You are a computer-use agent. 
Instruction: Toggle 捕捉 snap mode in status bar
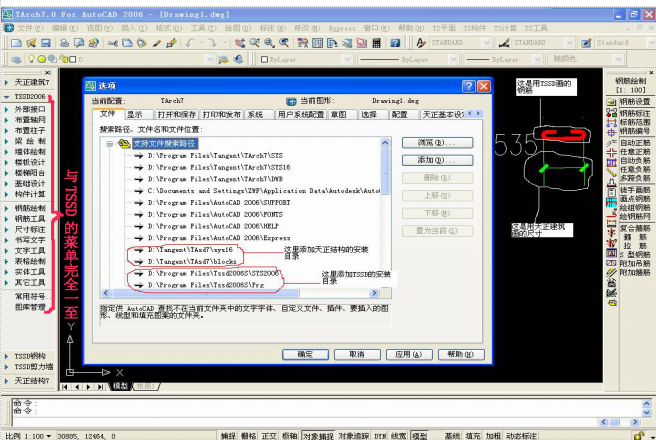pyautogui.click(x=228, y=436)
